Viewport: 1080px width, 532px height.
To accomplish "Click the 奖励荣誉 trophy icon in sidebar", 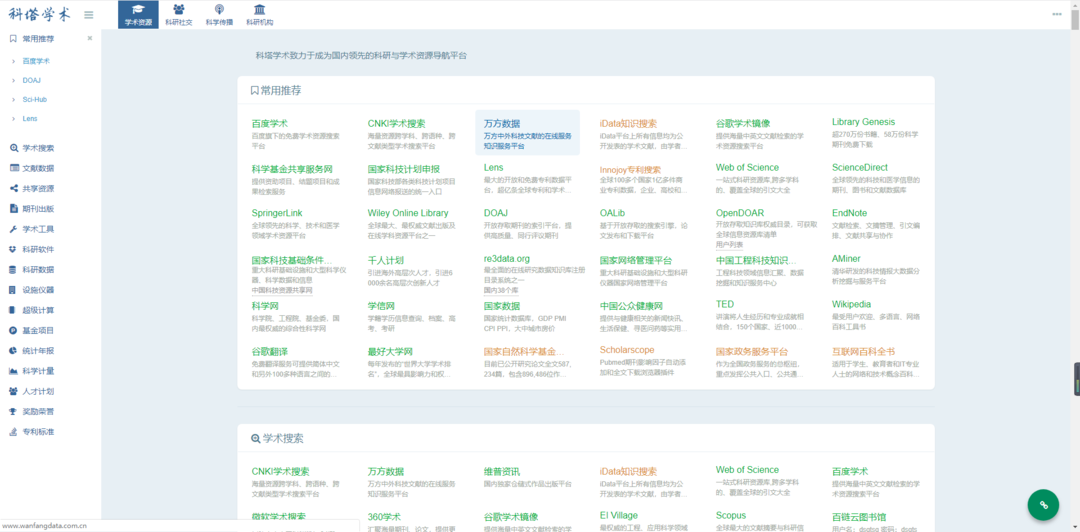I will click(x=14, y=411).
